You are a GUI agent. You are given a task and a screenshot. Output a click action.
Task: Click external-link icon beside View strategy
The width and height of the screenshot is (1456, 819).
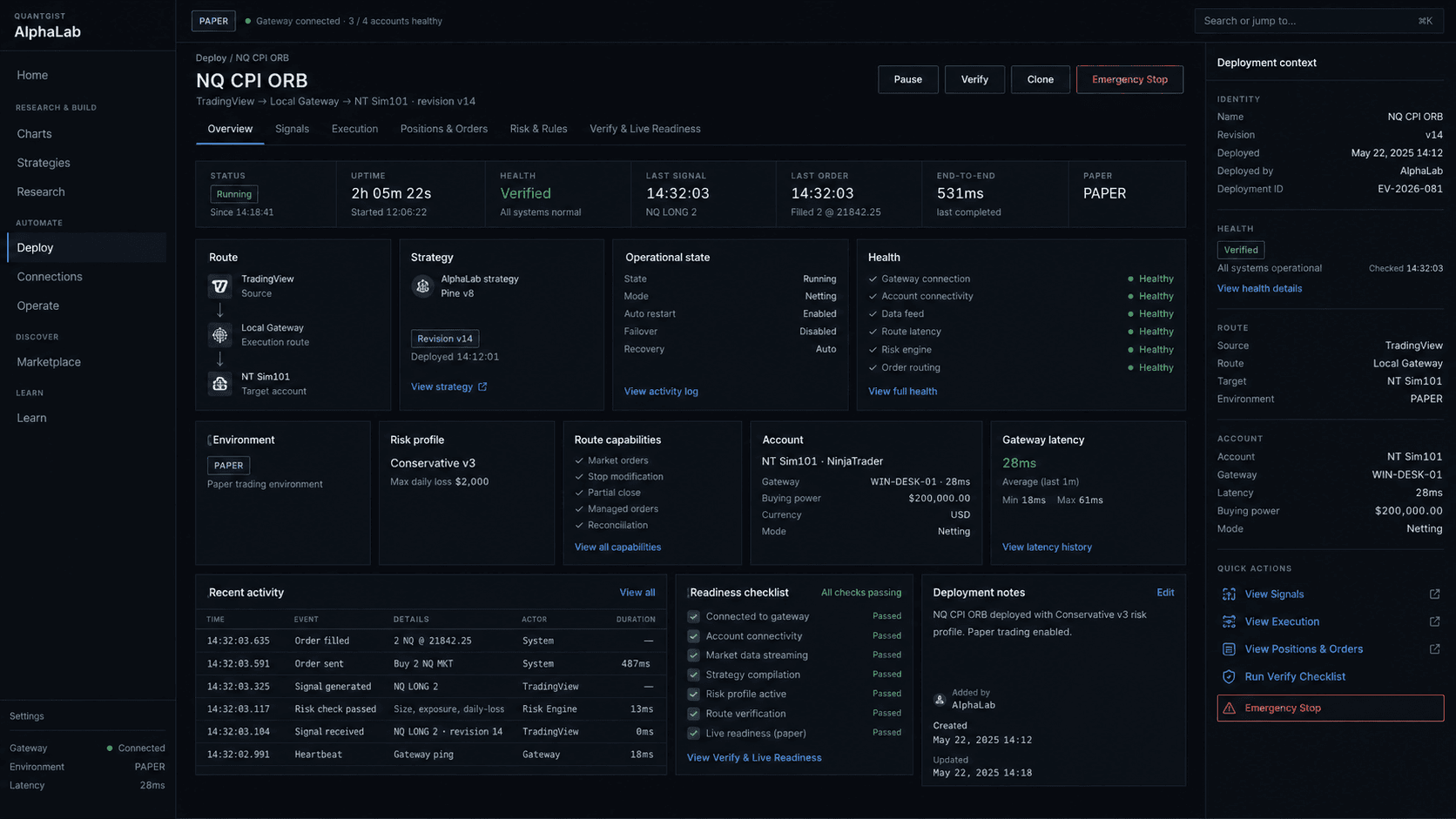pos(482,386)
